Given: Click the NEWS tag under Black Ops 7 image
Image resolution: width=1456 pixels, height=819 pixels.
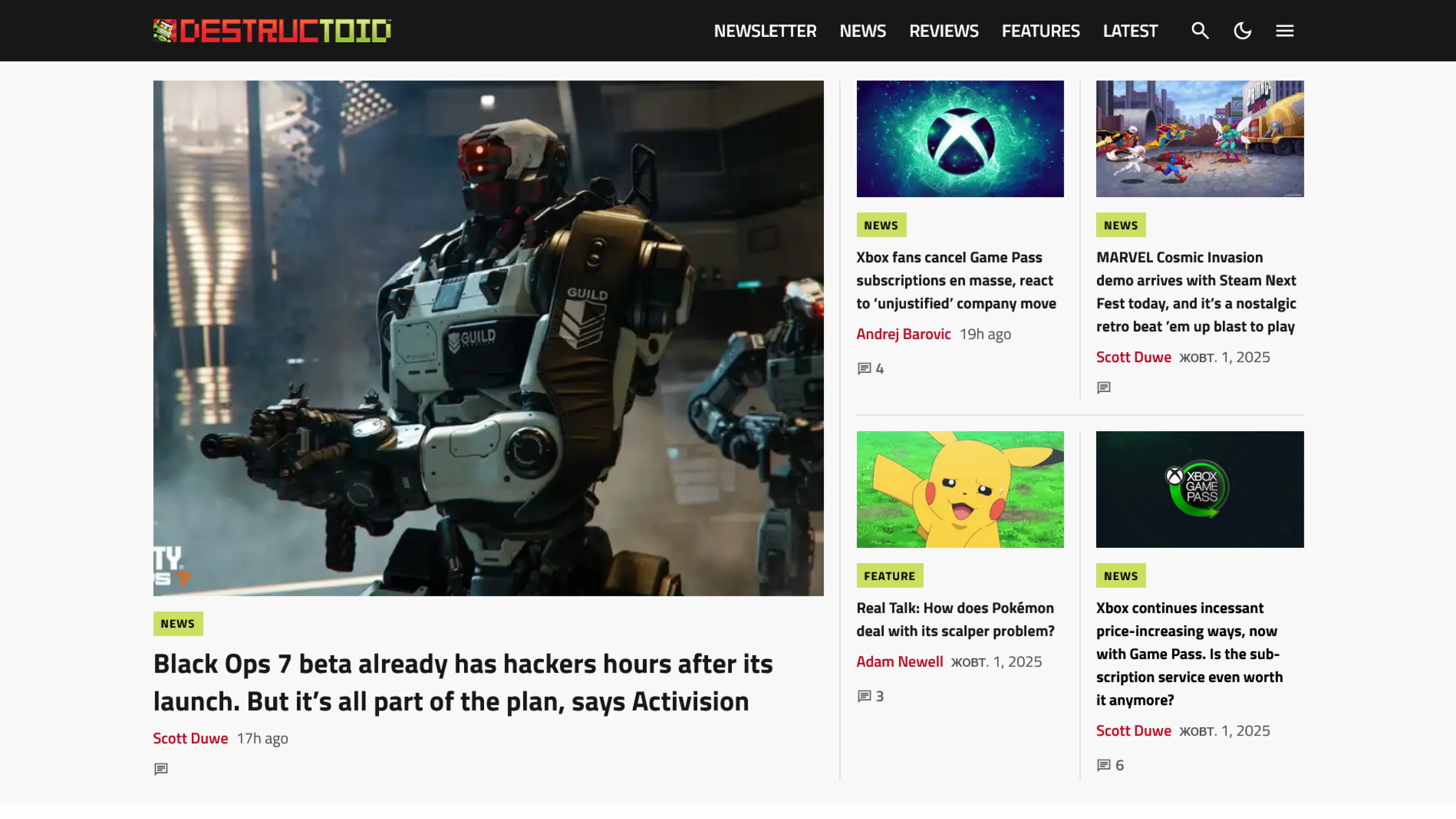Looking at the screenshot, I should [x=177, y=623].
